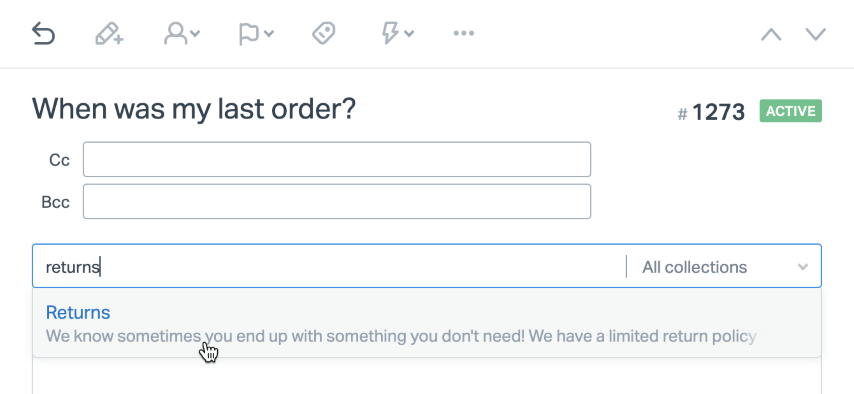Go to next conversation with down chevron
The height and width of the screenshot is (394, 854).
pyautogui.click(x=816, y=34)
